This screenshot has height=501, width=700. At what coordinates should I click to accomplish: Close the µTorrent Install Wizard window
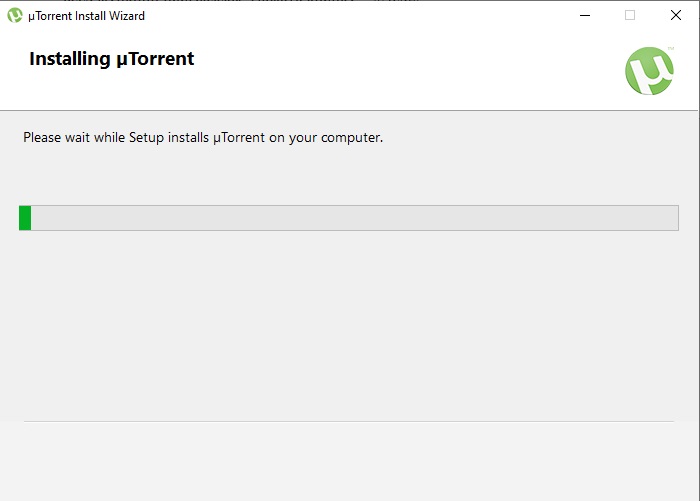676,16
